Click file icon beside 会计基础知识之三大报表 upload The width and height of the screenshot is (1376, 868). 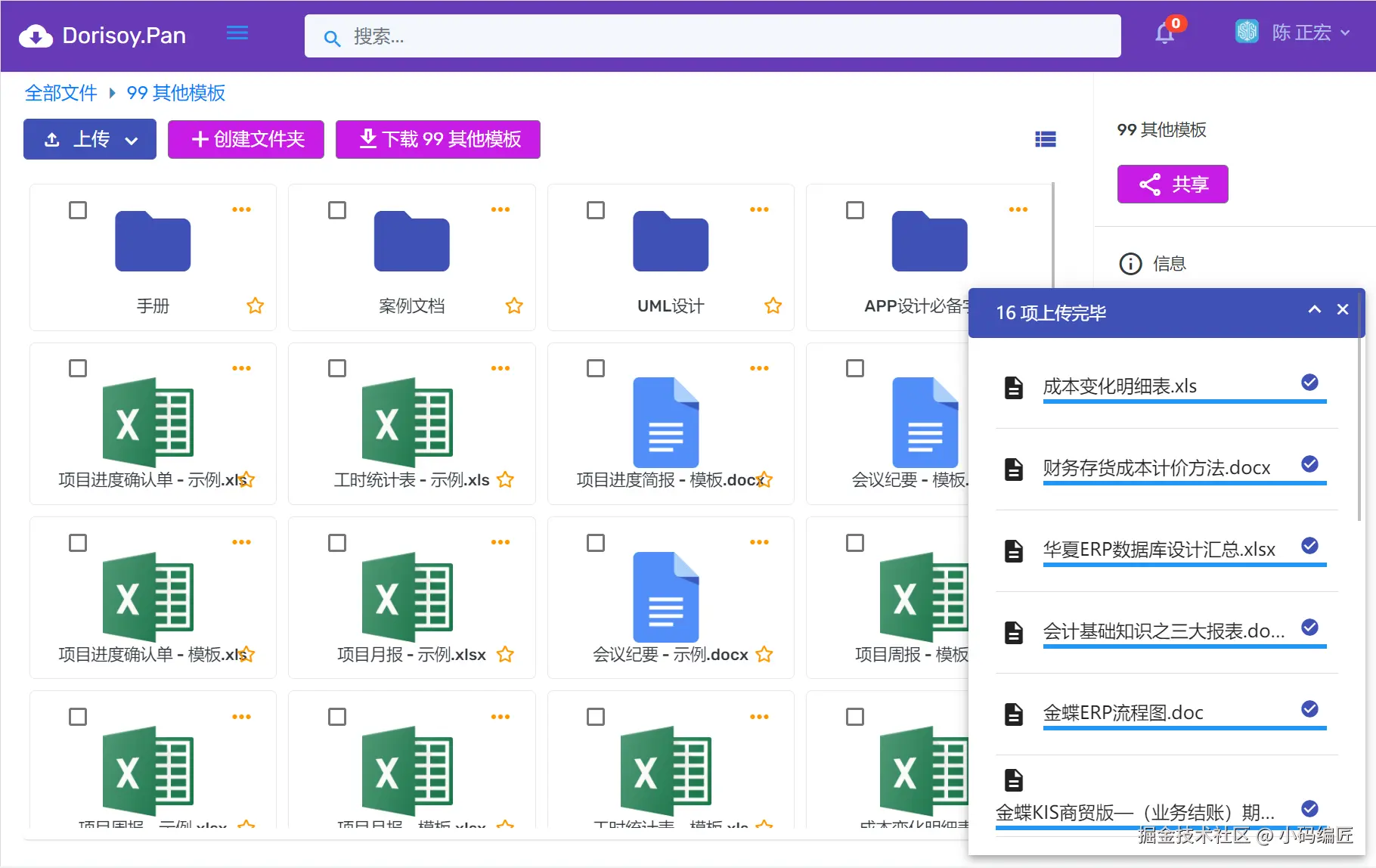click(1014, 632)
